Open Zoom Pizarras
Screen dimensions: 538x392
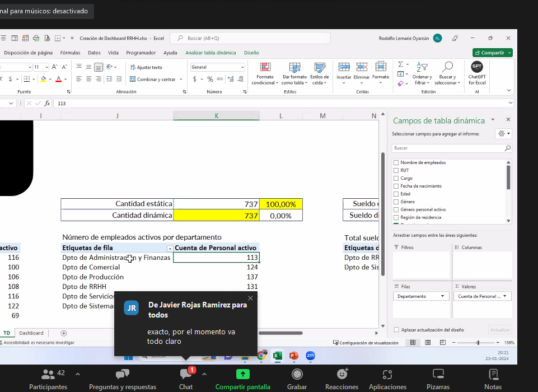click(438, 379)
